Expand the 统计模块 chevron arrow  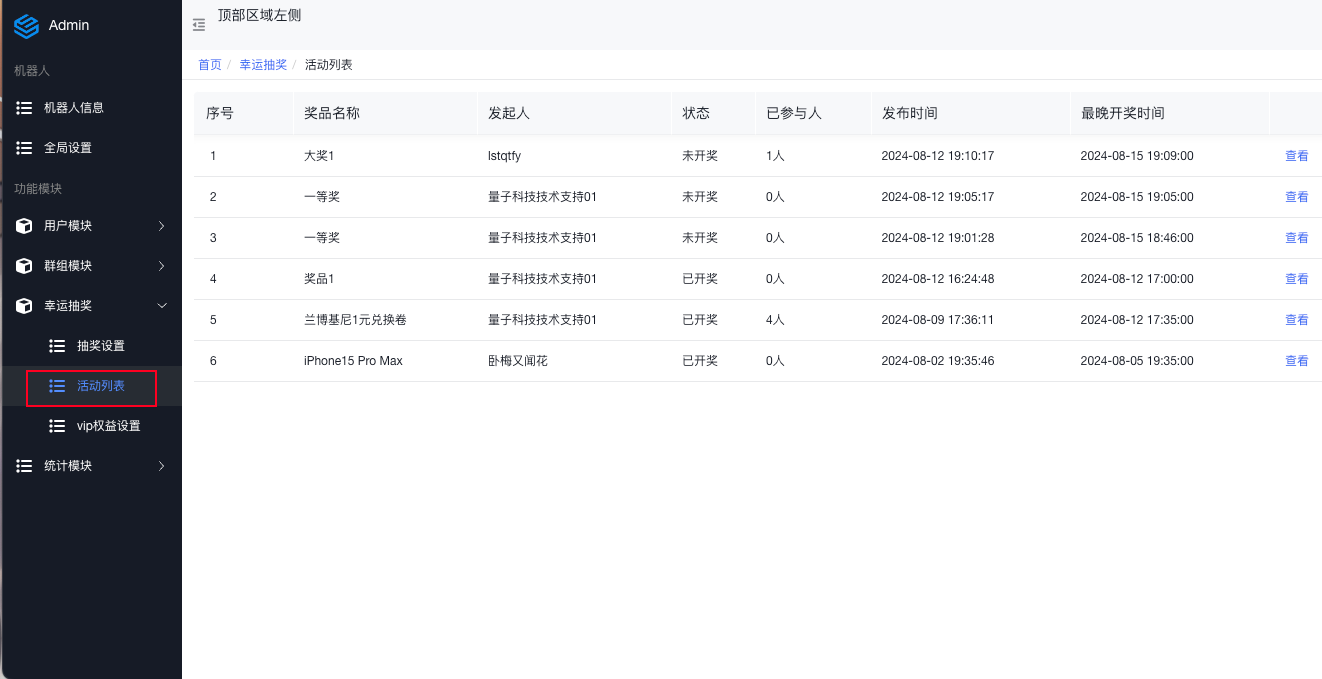(x=162, y=466)
